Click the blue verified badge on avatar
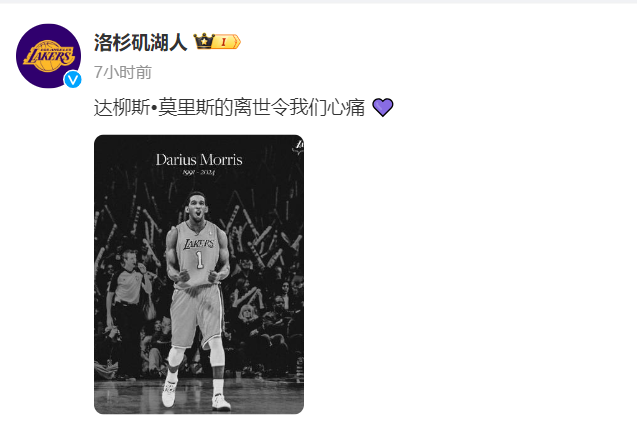Screen dimensions: 637x426 click(x=73, y=80)
